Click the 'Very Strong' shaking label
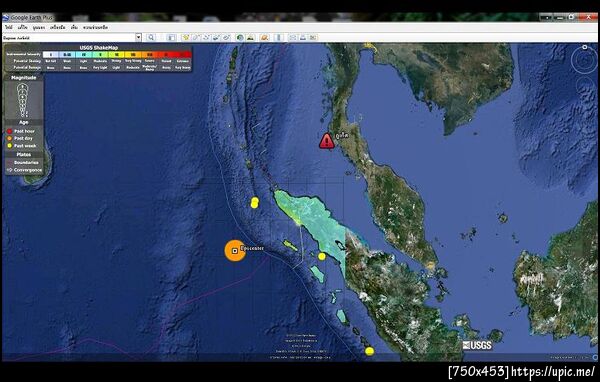Screen dimensions: 600x382 click(x=133, y=61)
